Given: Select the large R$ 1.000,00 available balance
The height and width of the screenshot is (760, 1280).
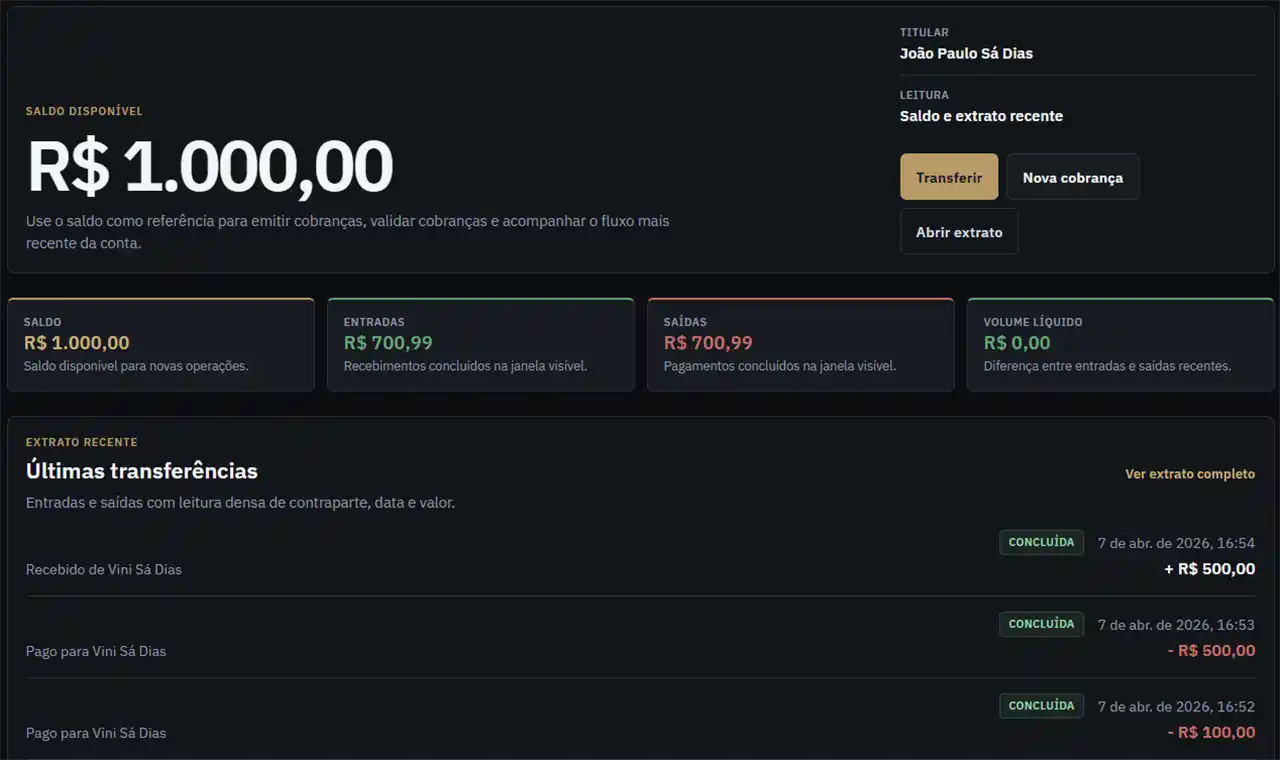Looking at the screenshot, I should tap(209, 166).
